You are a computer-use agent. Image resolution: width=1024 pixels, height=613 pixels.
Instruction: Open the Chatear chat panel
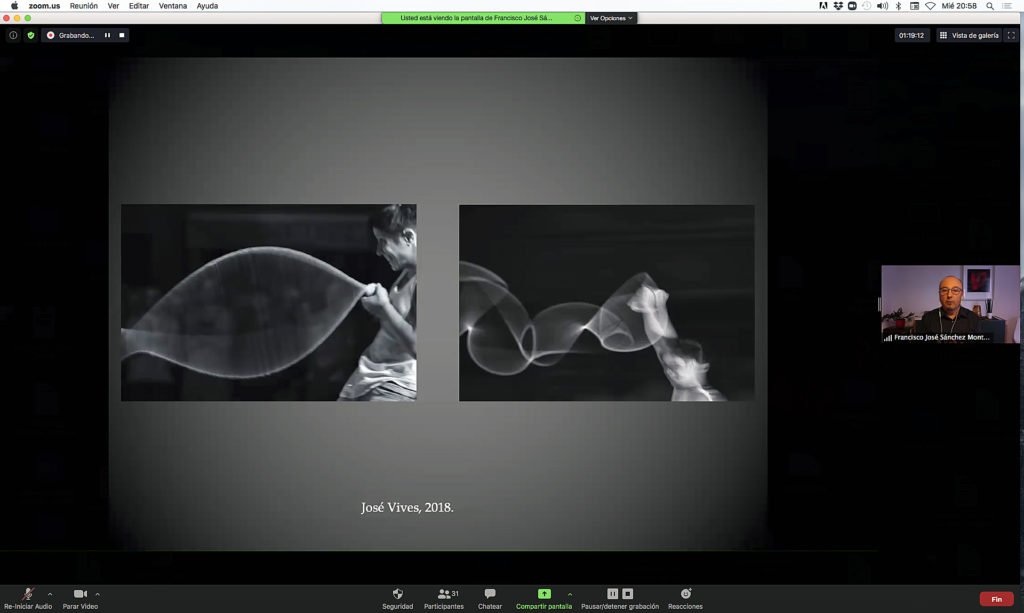[490, 594]
